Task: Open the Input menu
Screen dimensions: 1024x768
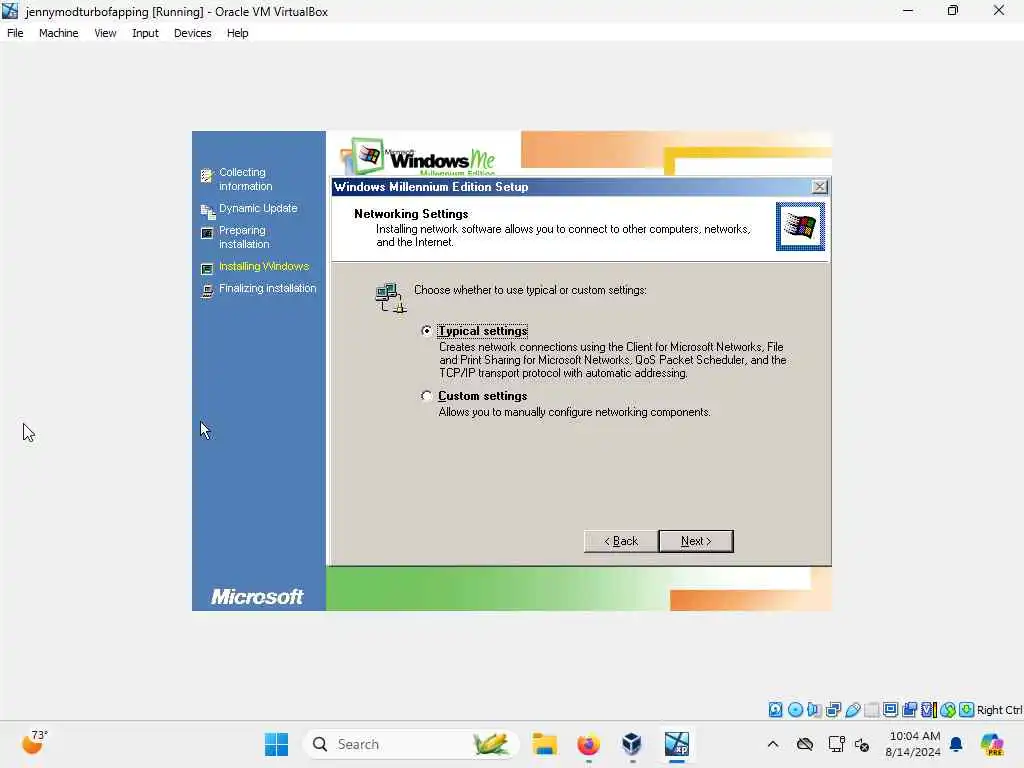Action: [145, 33]
